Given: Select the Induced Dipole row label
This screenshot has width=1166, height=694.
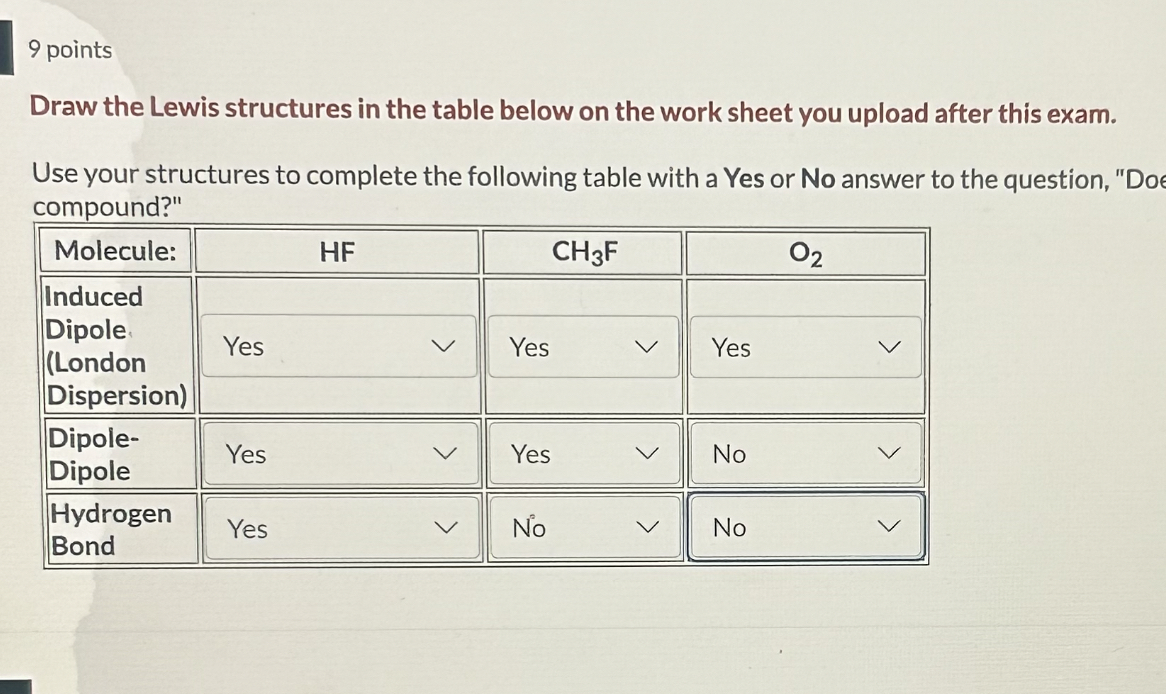Looking at the screenshot, I should [117, 346].
